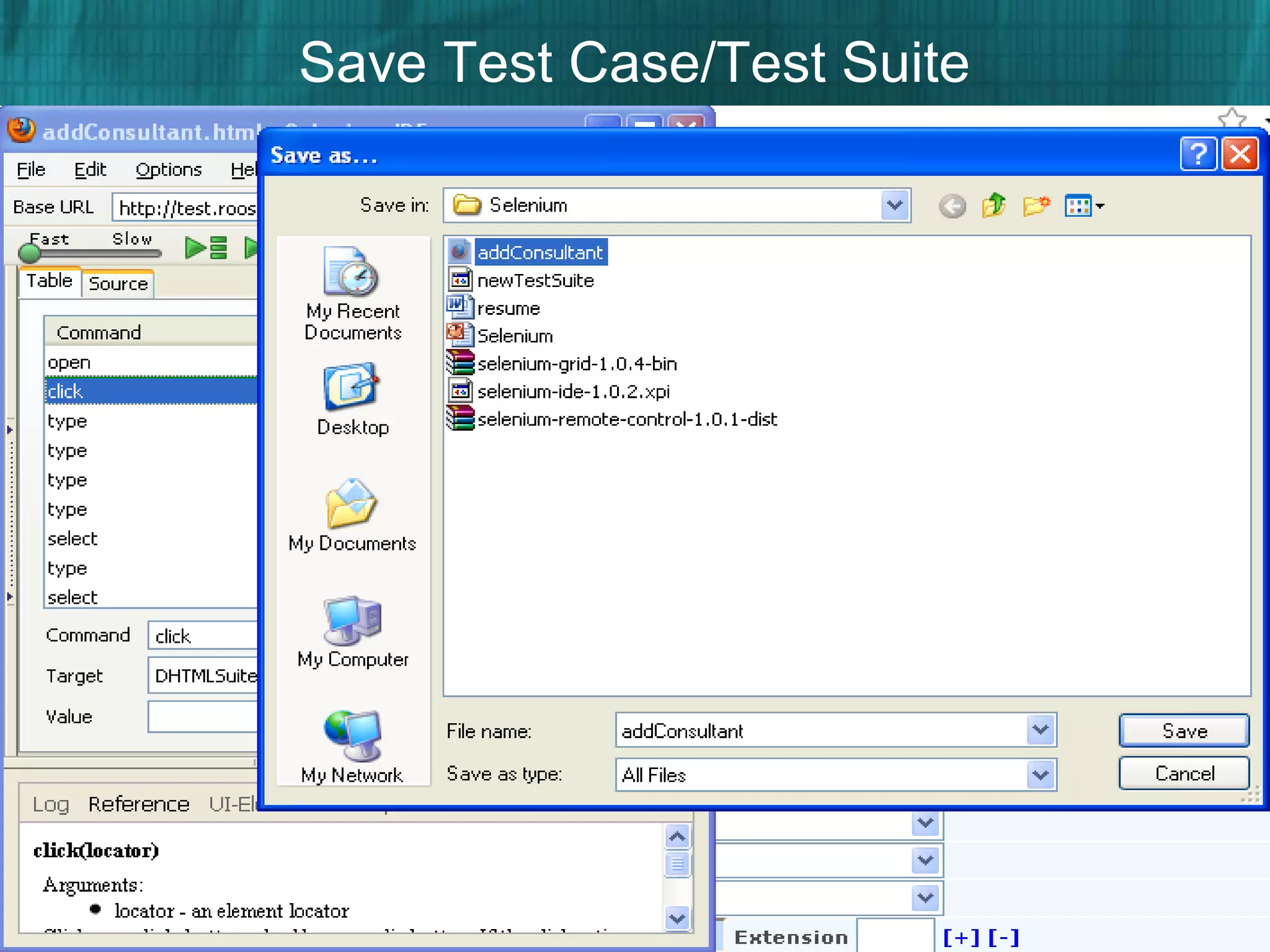
Task: Click the Base URL field
Action: pos(185,207)
